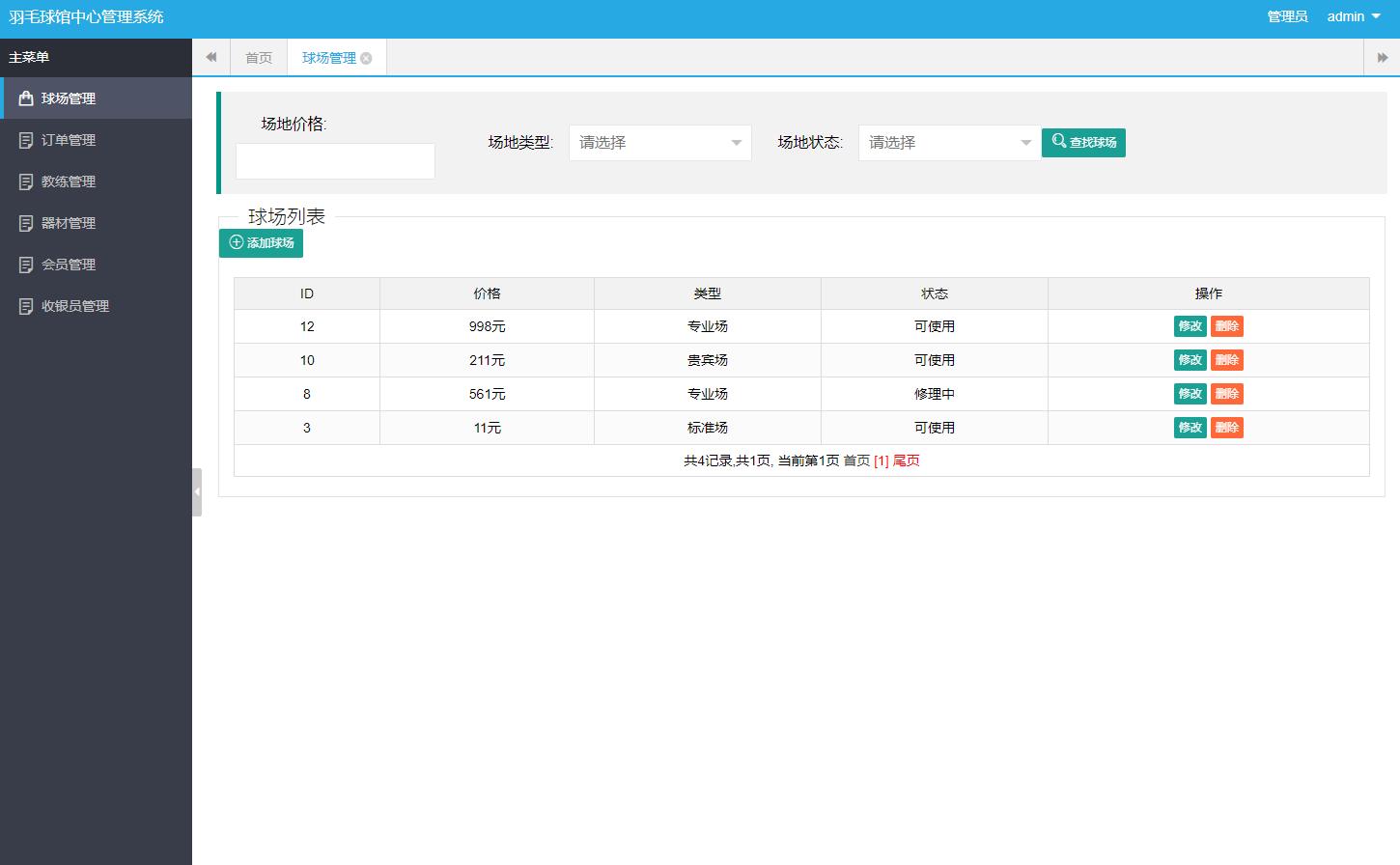The height and width of the screenshot is (865, 1400).
Task: Close the 球场管理 tab
Action: coord(366,59)
